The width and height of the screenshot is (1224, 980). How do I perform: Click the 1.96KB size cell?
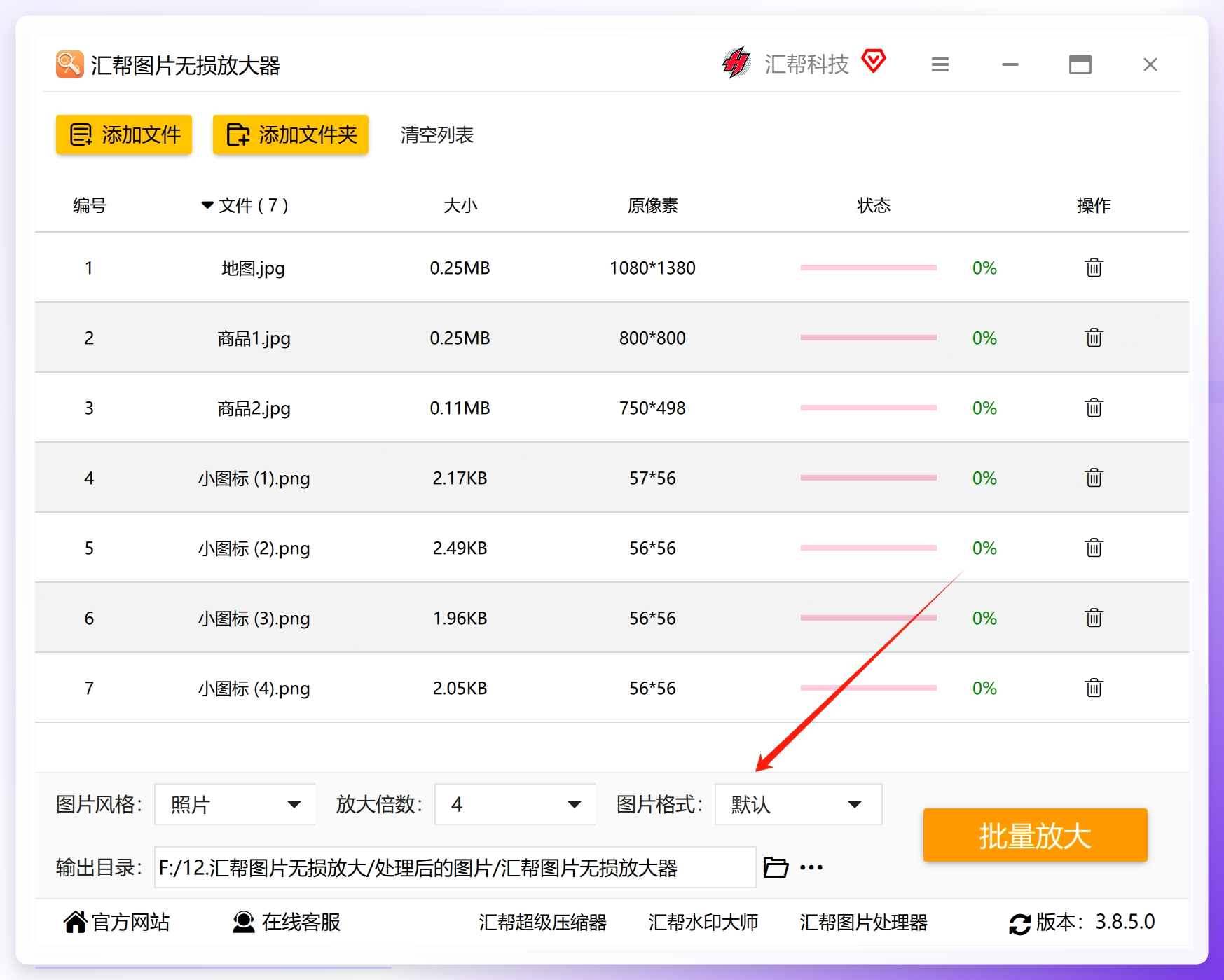pyautogui.click(x=460, y=618)
